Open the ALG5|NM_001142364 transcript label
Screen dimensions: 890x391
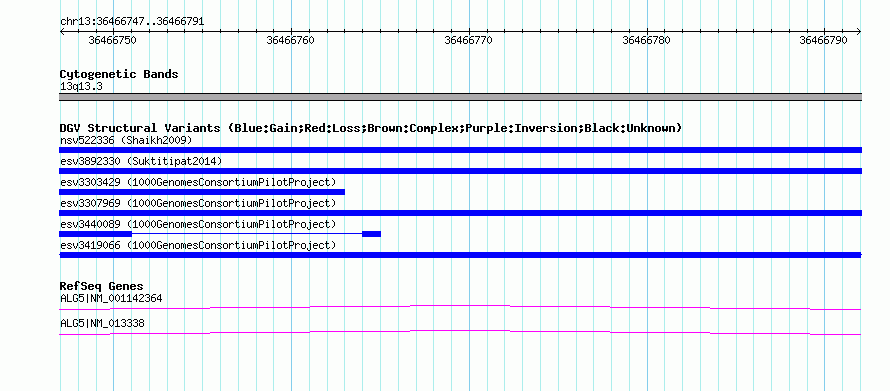(111, 298)
